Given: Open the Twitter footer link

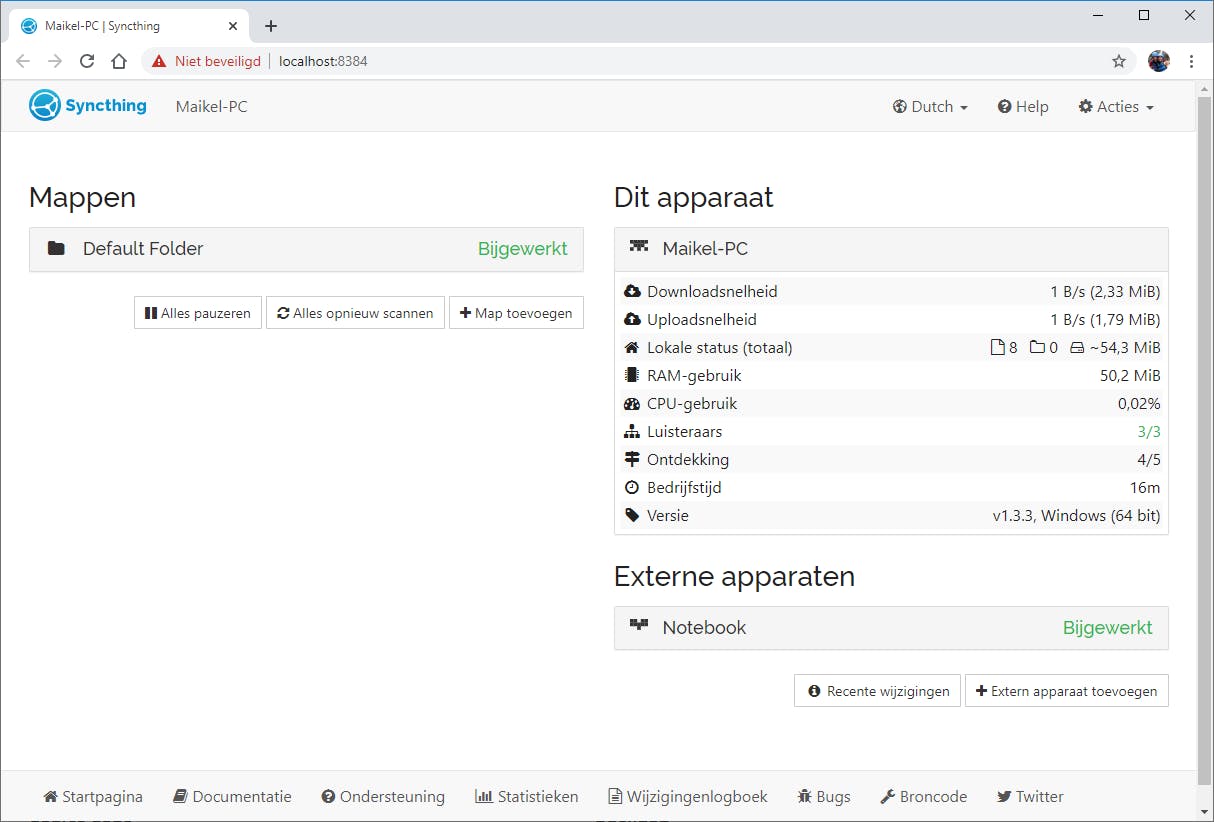Looking at the screenshot, I should [1030, 797].
